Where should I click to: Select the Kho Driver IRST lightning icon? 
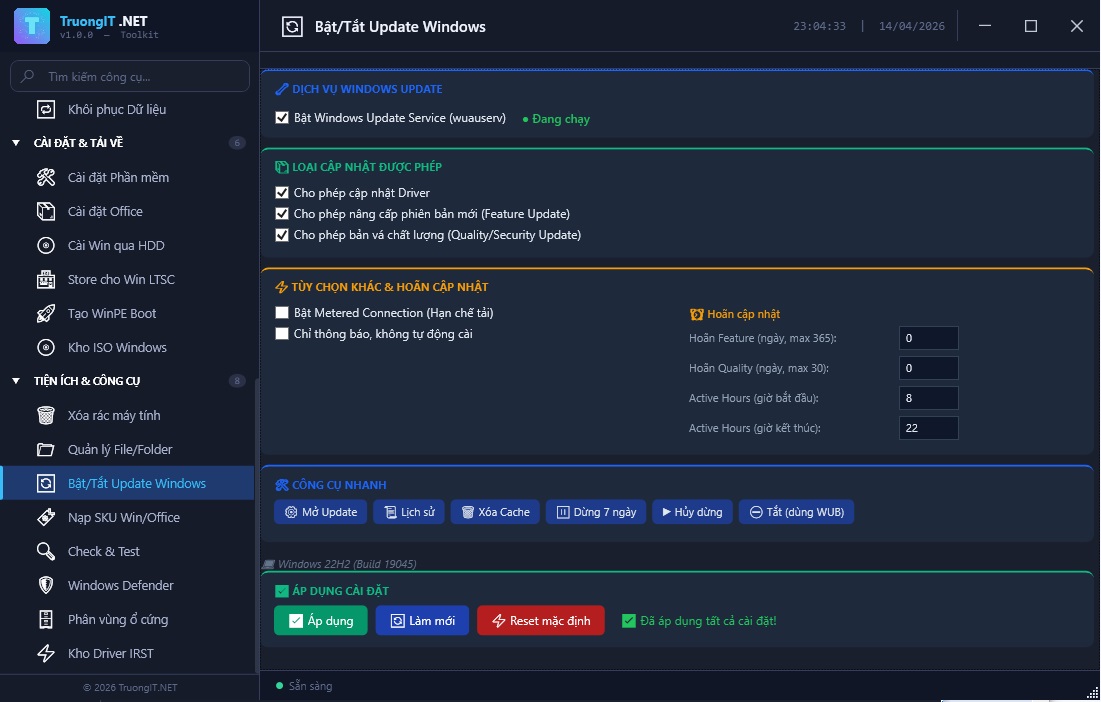(x=43, y=653)
